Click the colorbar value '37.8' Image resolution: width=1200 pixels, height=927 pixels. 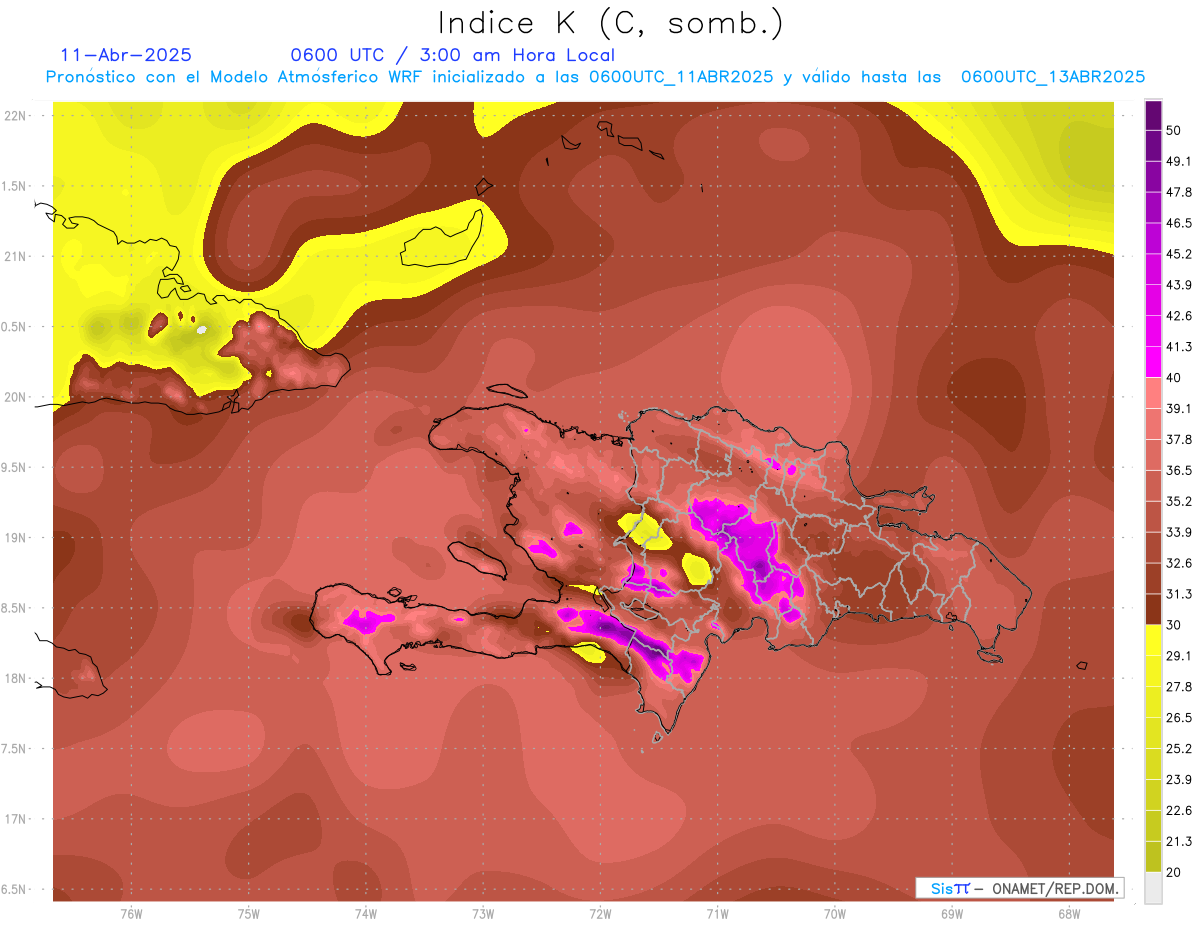click(x=1179, y=439)
